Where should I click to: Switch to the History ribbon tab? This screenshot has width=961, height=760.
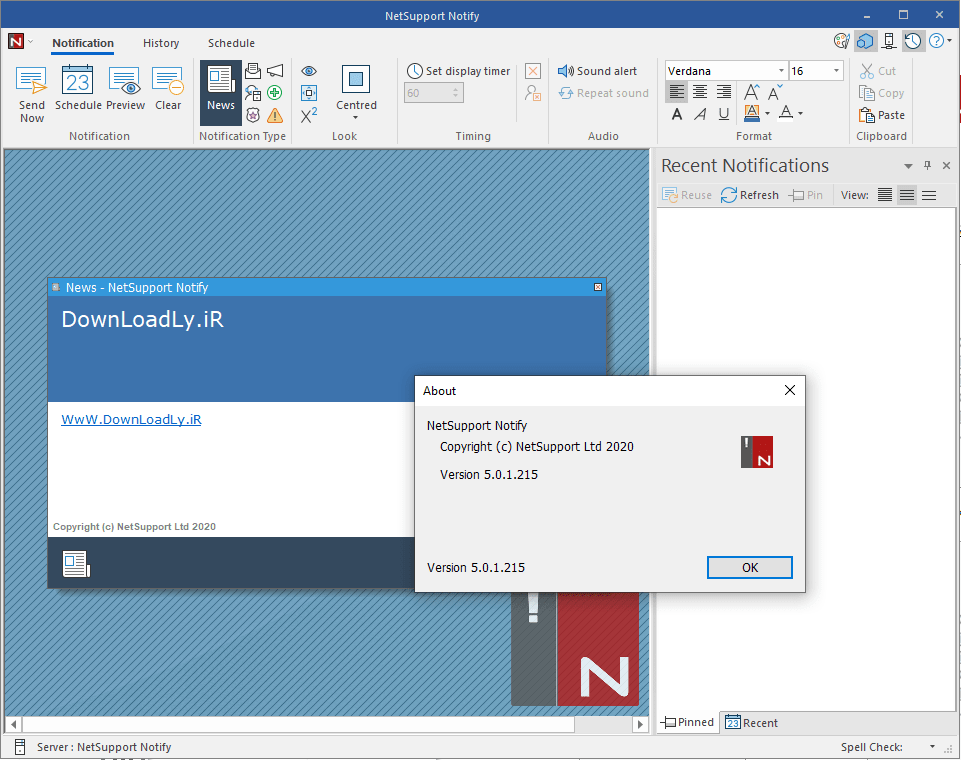click(161, 43)
